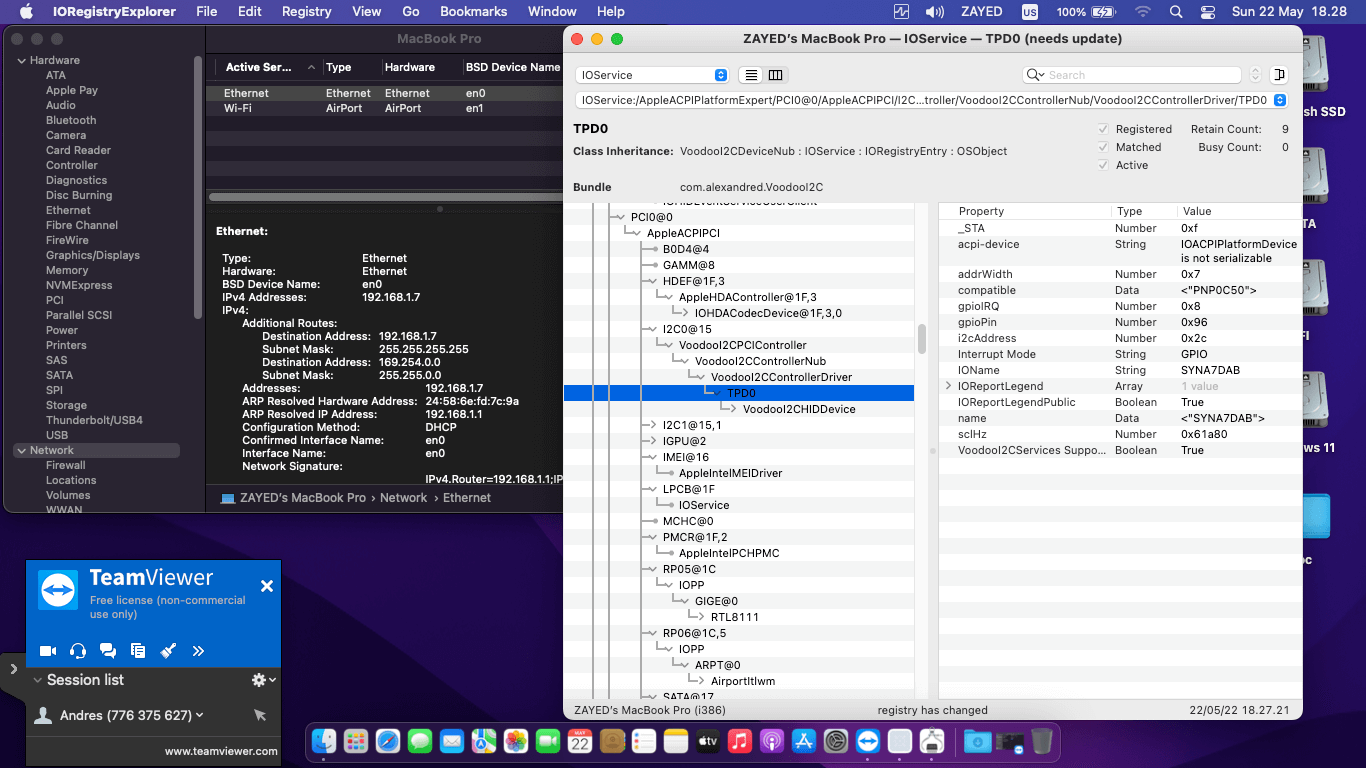Select the Wi-Fi row in System Information
Image resolution: width=1366 pixels, height=768 pixels.
pyautogui.click(x=385, y=108)
